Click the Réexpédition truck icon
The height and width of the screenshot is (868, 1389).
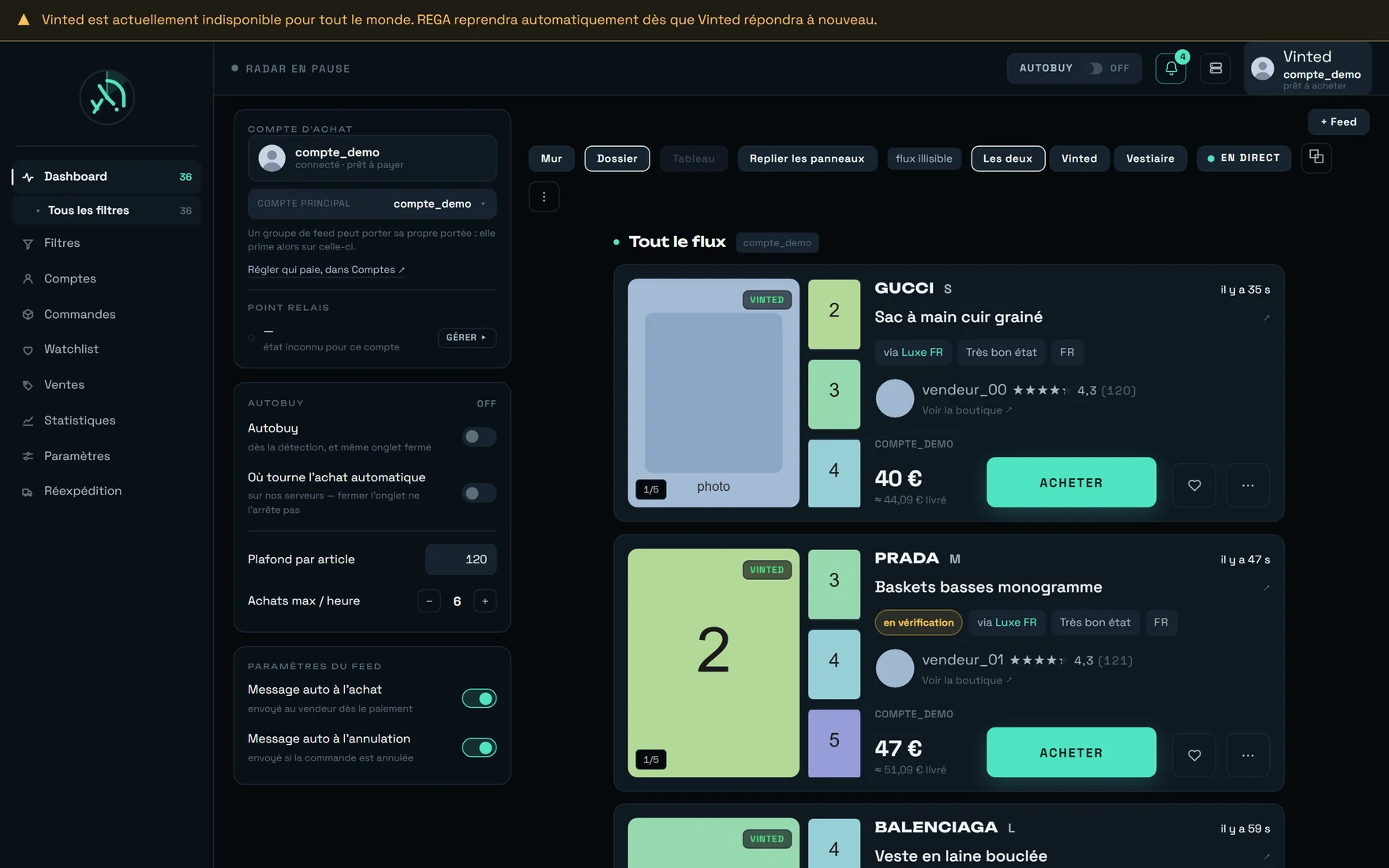28,492
